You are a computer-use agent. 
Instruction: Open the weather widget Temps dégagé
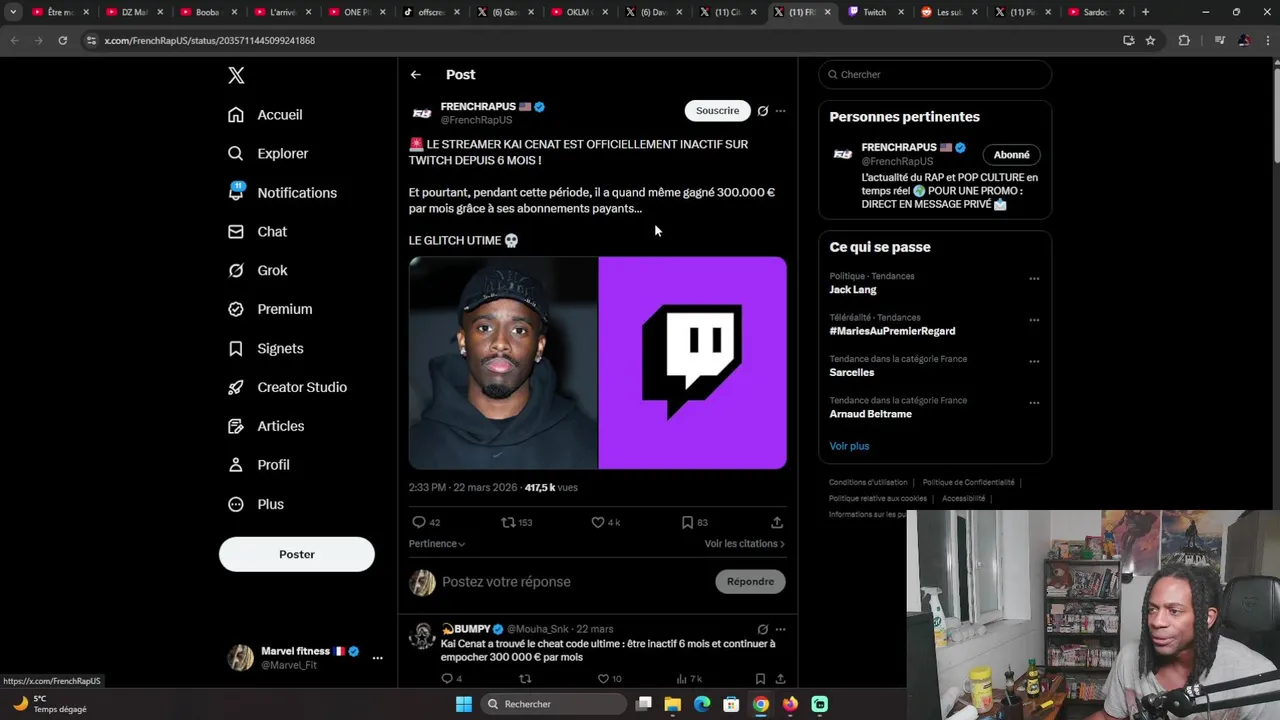click(50, 704)
